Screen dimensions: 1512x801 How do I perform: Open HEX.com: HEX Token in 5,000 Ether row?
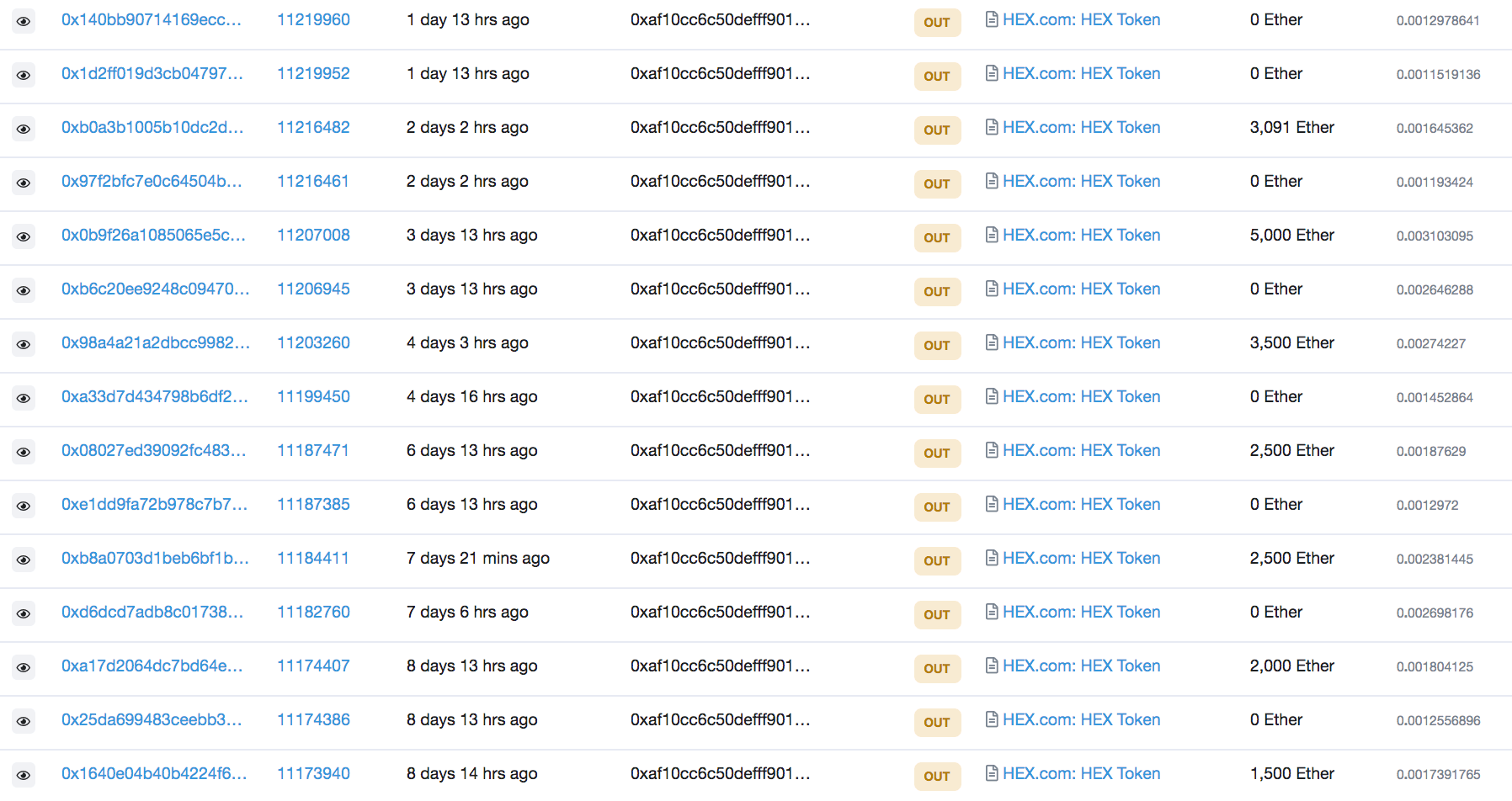(x=1081, y=235)
